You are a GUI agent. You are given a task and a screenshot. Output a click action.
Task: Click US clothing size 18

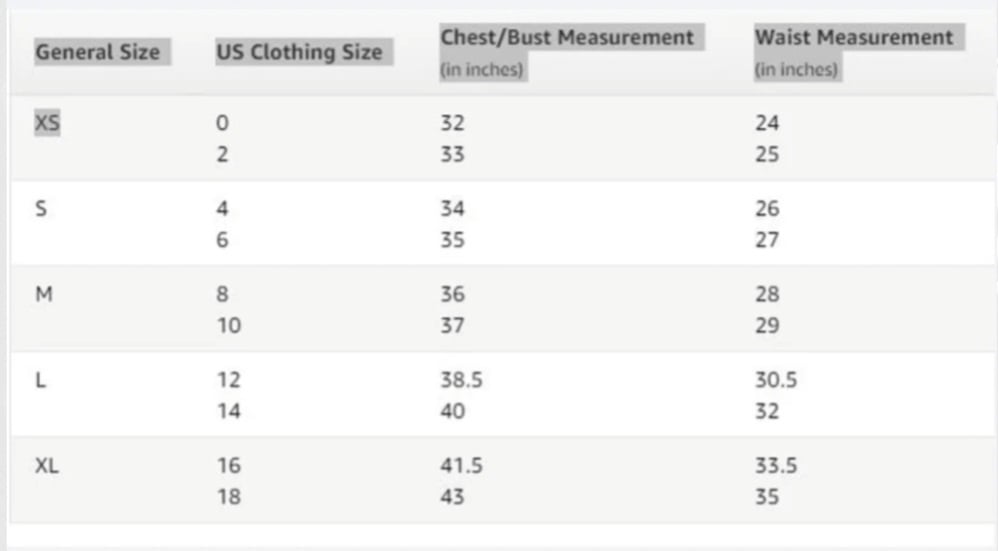229,496
